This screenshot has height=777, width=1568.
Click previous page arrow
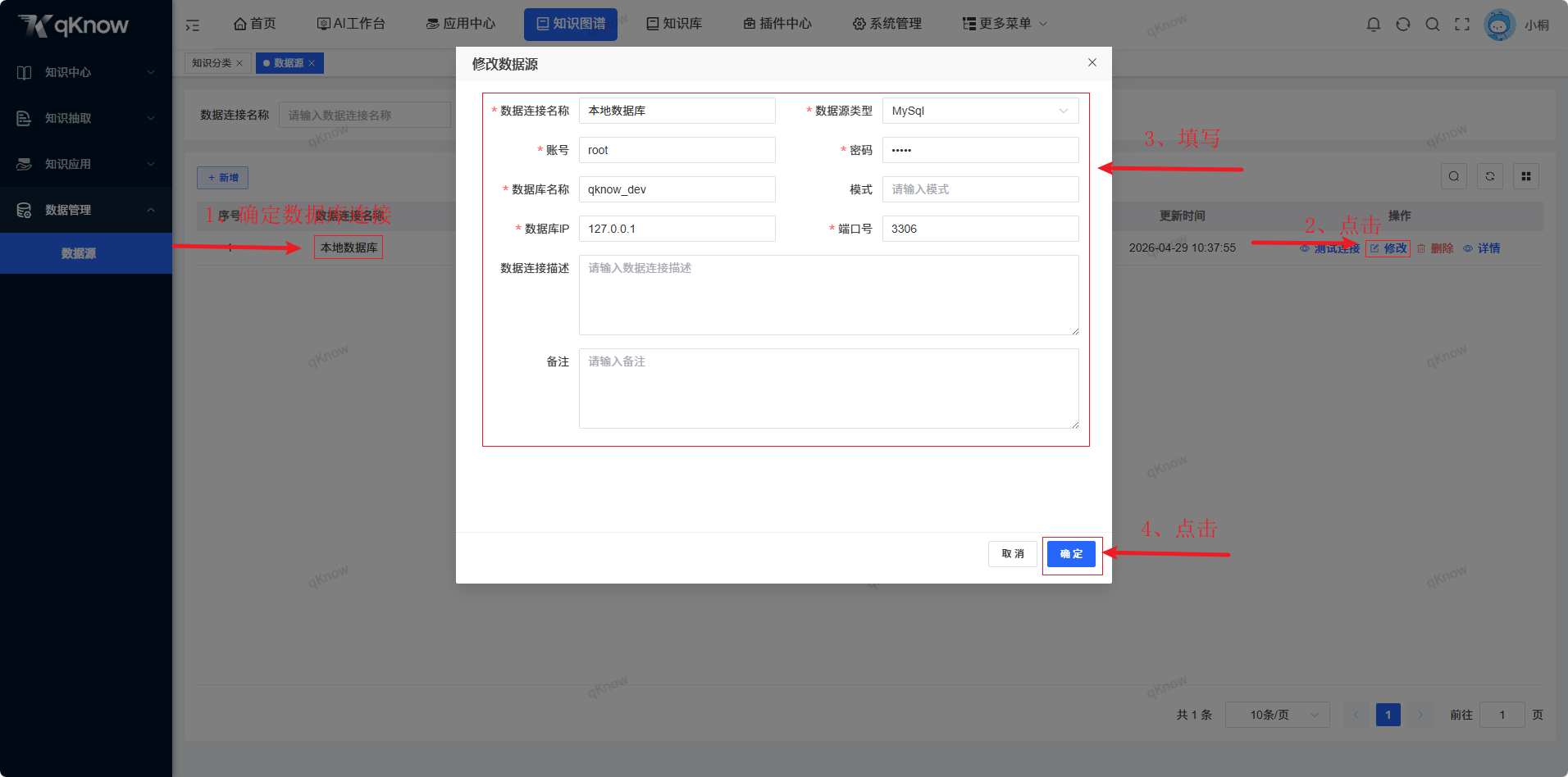(x=1356, y=715)
